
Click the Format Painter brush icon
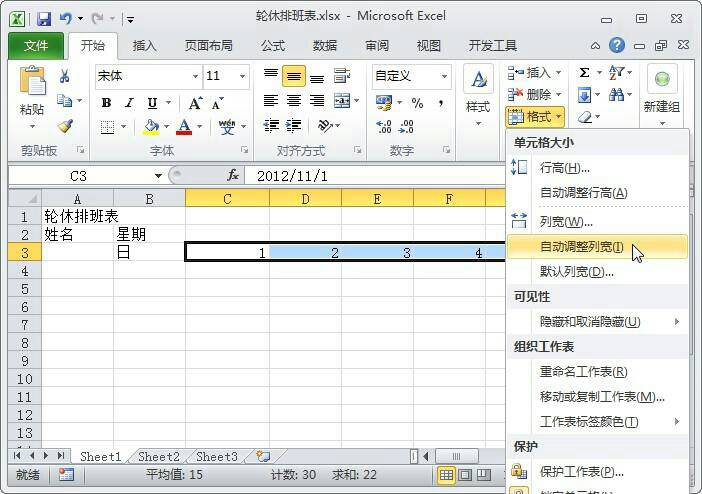65,127
